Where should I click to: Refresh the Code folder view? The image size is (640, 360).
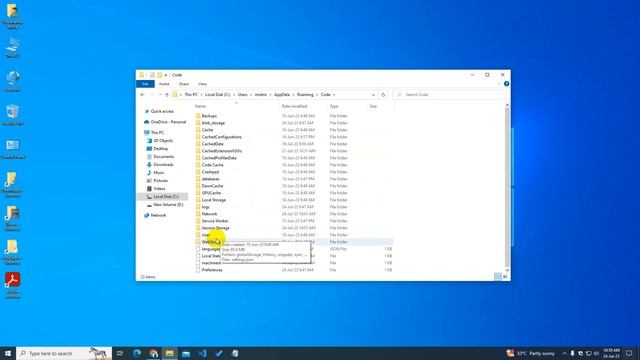coord(383,95)
